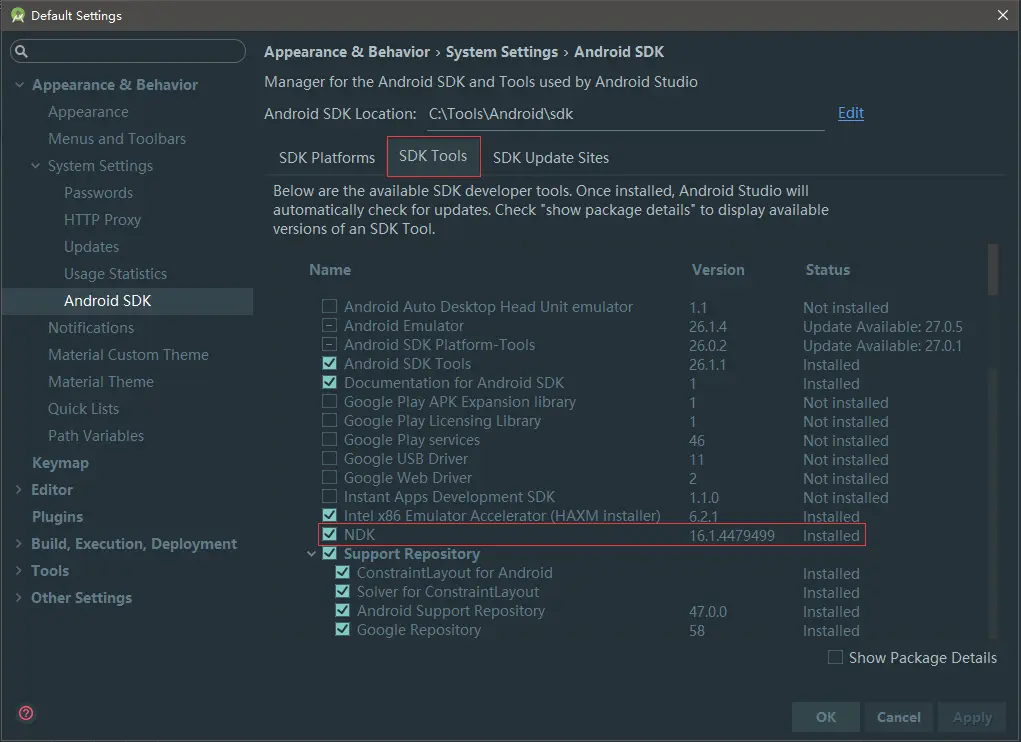
Task: Check Google Web Driver
Action: [x=329, y=477]
